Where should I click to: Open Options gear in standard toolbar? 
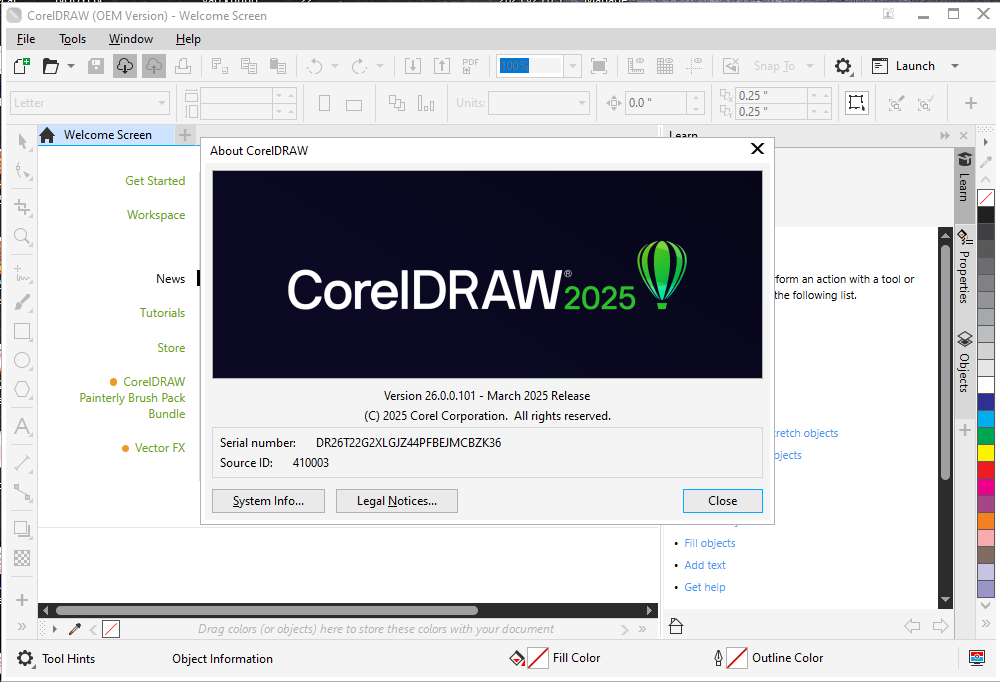(843, 66)
